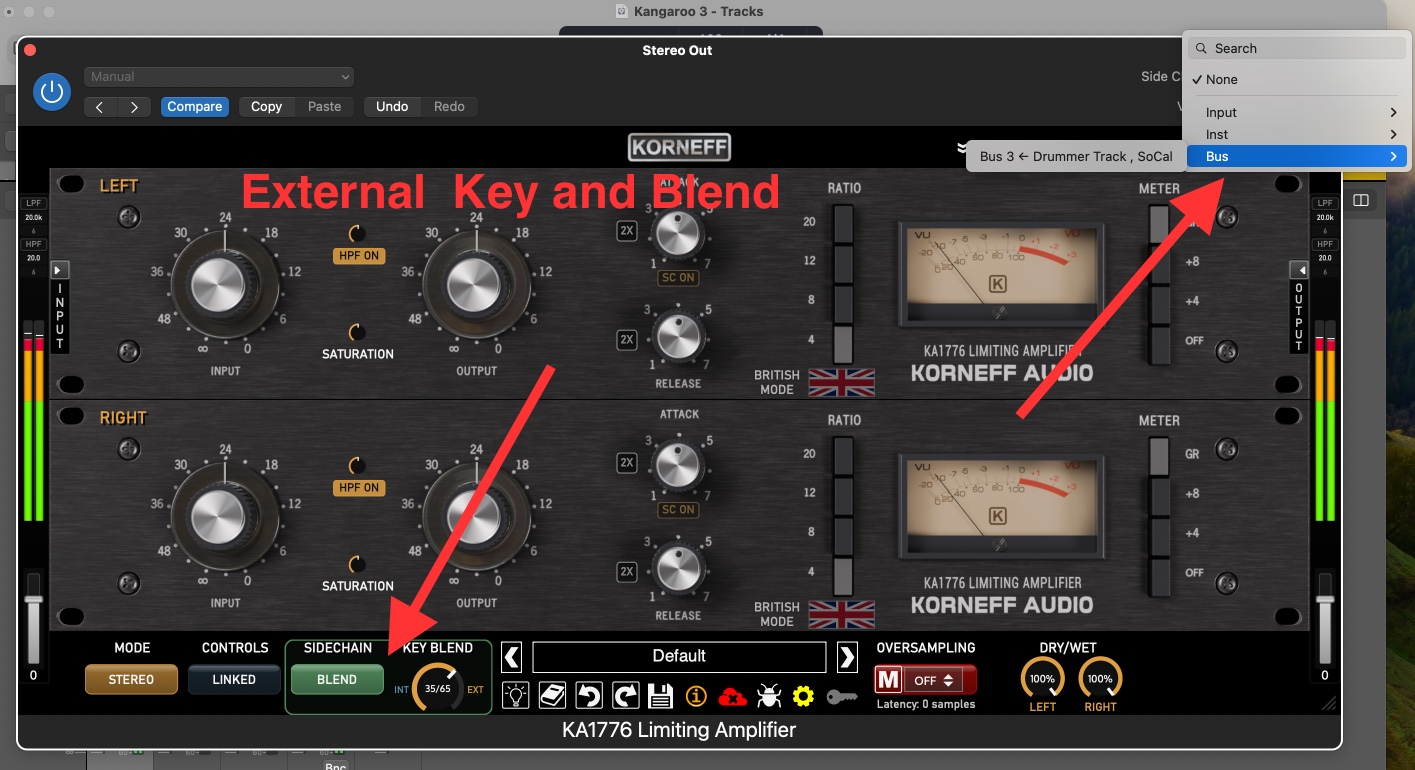Click the LEFT Saturation knob
The image size is (1415, 770).
point(356,333)
